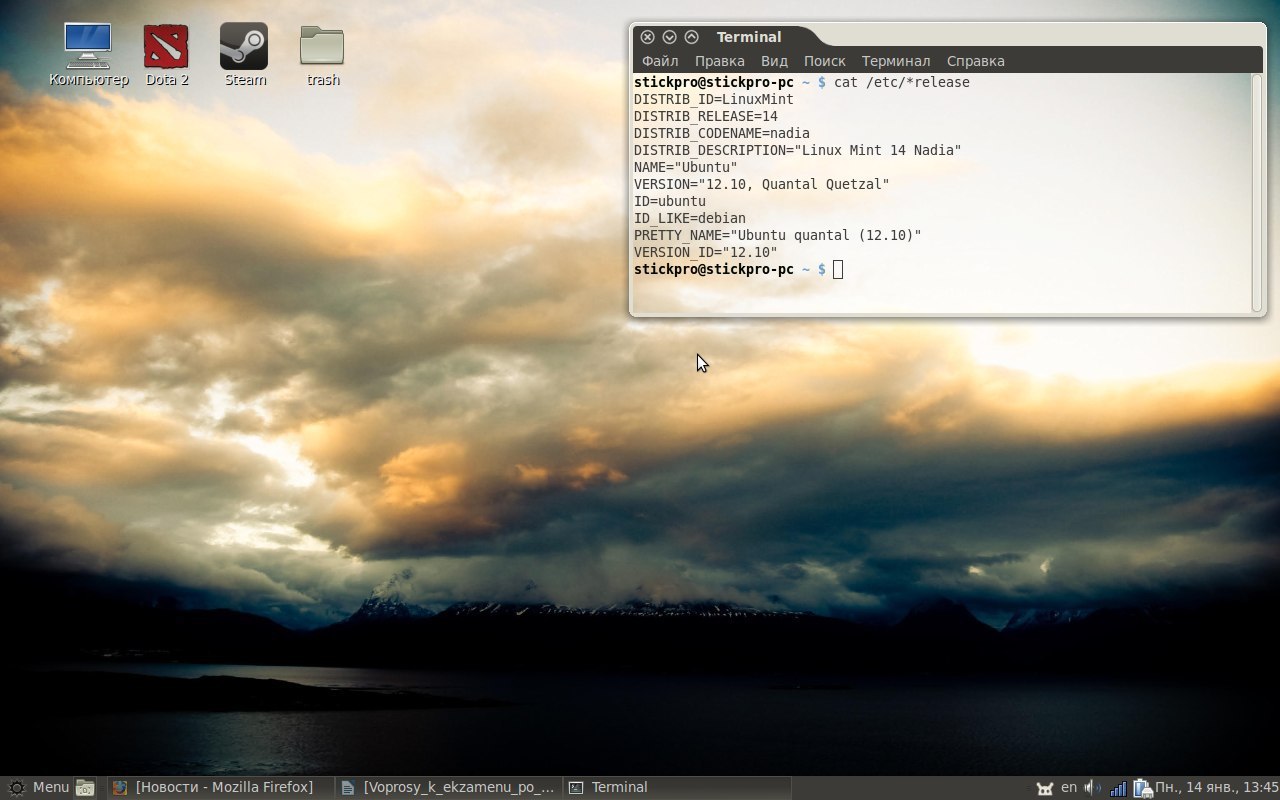Click the Terminal title bar label
Image resolution: width=1280 pixels, height=800 pixels.
click(749, 37)
